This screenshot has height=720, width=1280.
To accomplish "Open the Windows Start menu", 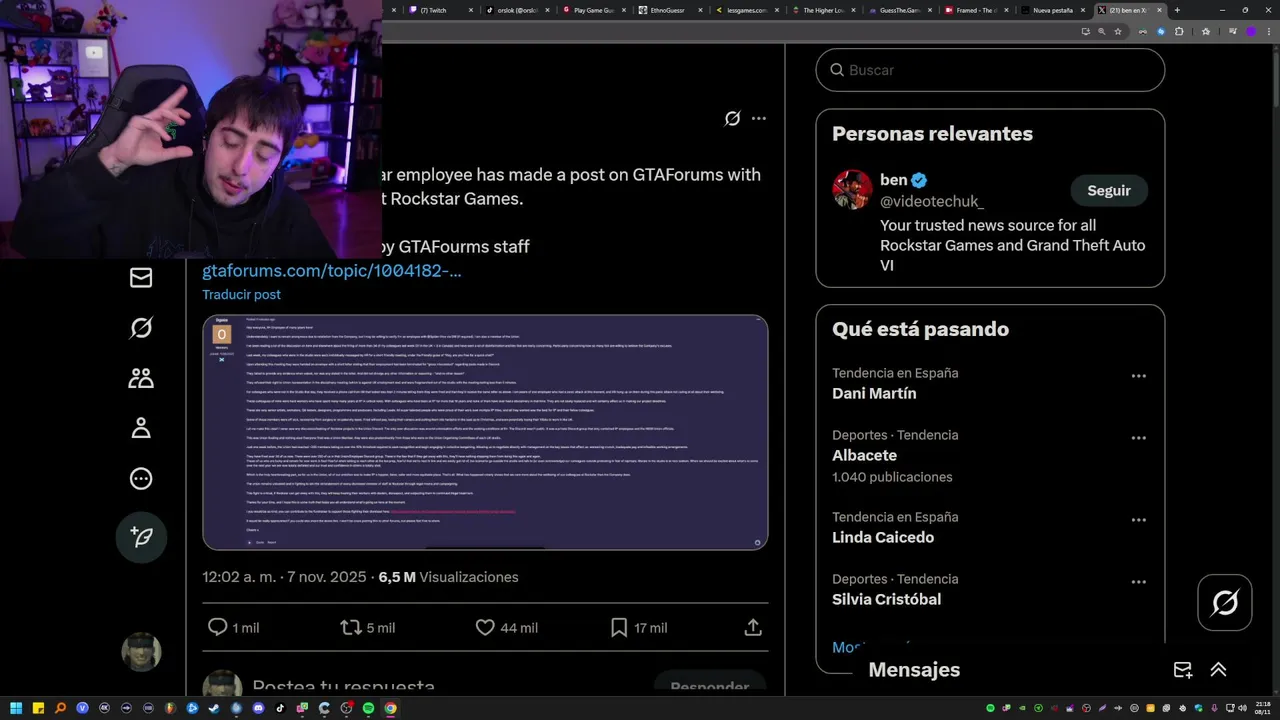I will pos(17,708).
